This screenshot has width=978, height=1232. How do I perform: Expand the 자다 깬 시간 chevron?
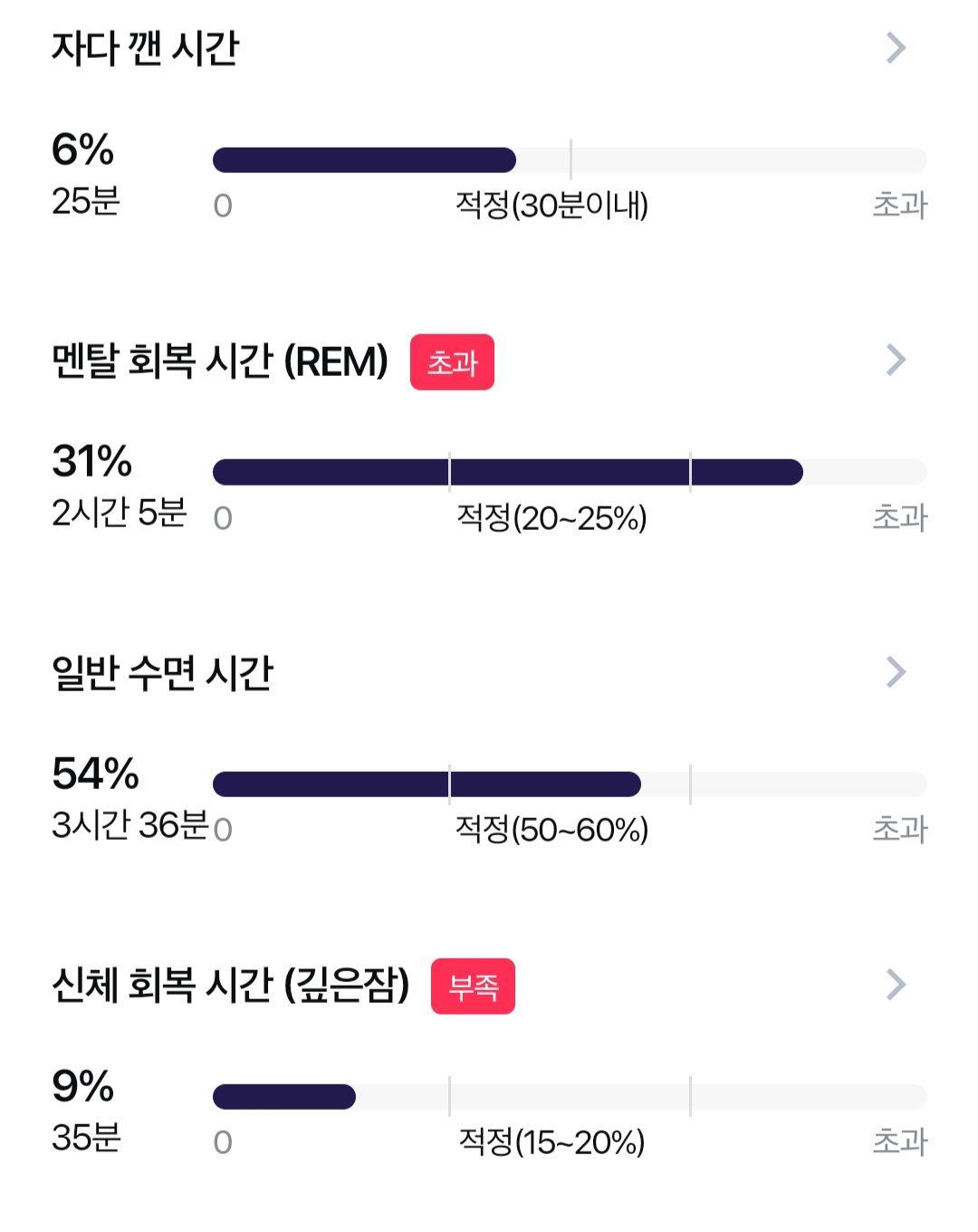pyautogui.click(x=896, y=48)
